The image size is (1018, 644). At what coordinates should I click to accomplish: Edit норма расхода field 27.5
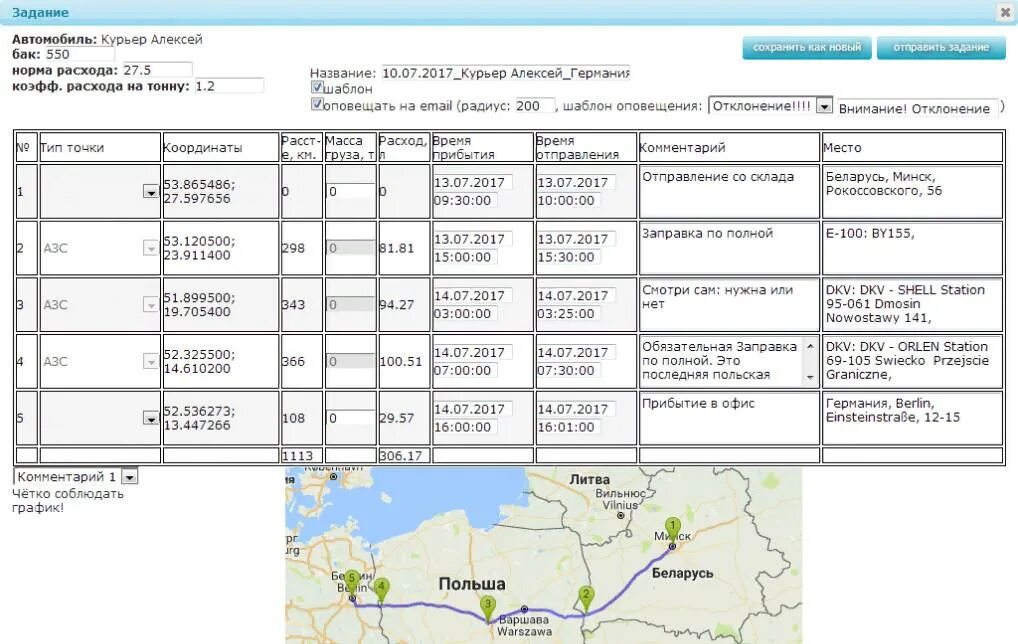tap(157, 69)
